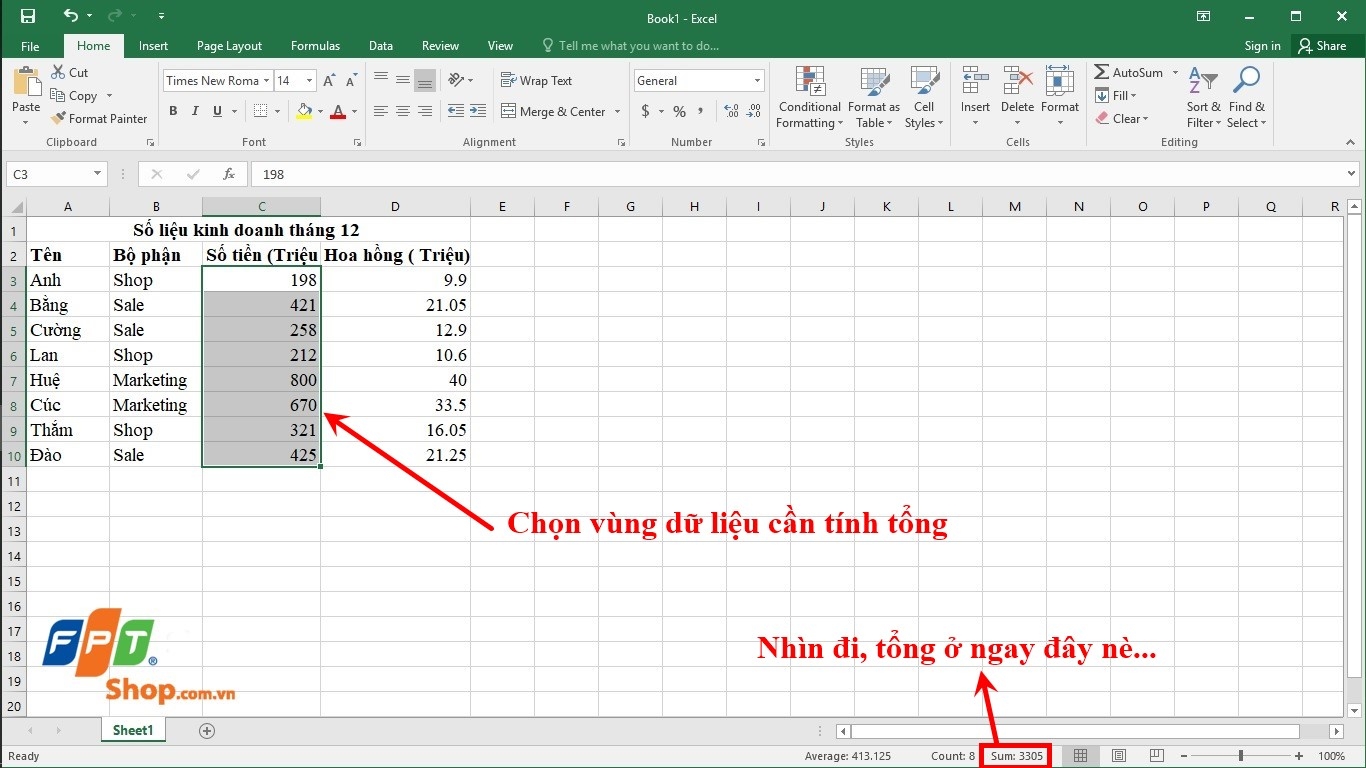Click the Paste clipboard icon
This screenshot has width=1366, height=768.
coord(26,82)
